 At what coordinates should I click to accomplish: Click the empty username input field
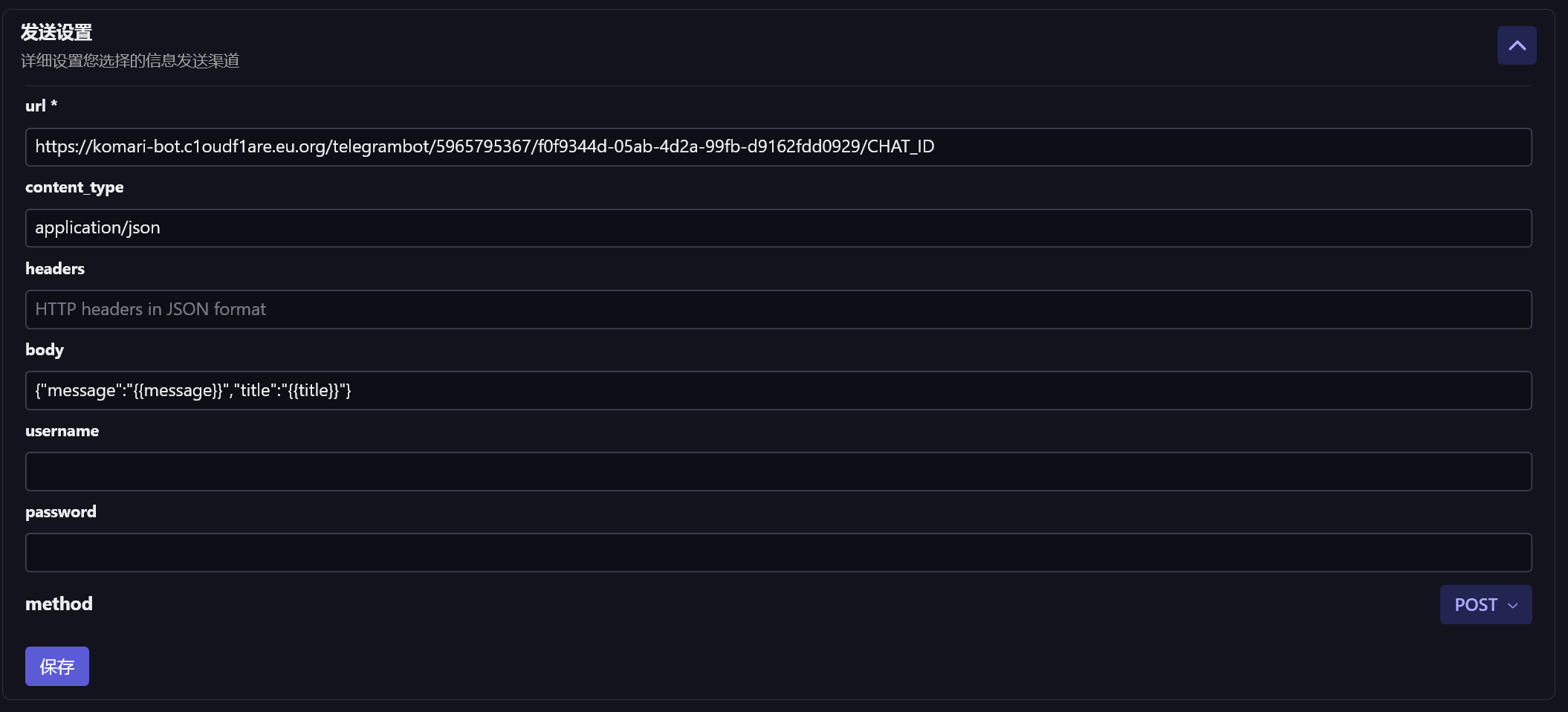(x=778, y=471)
